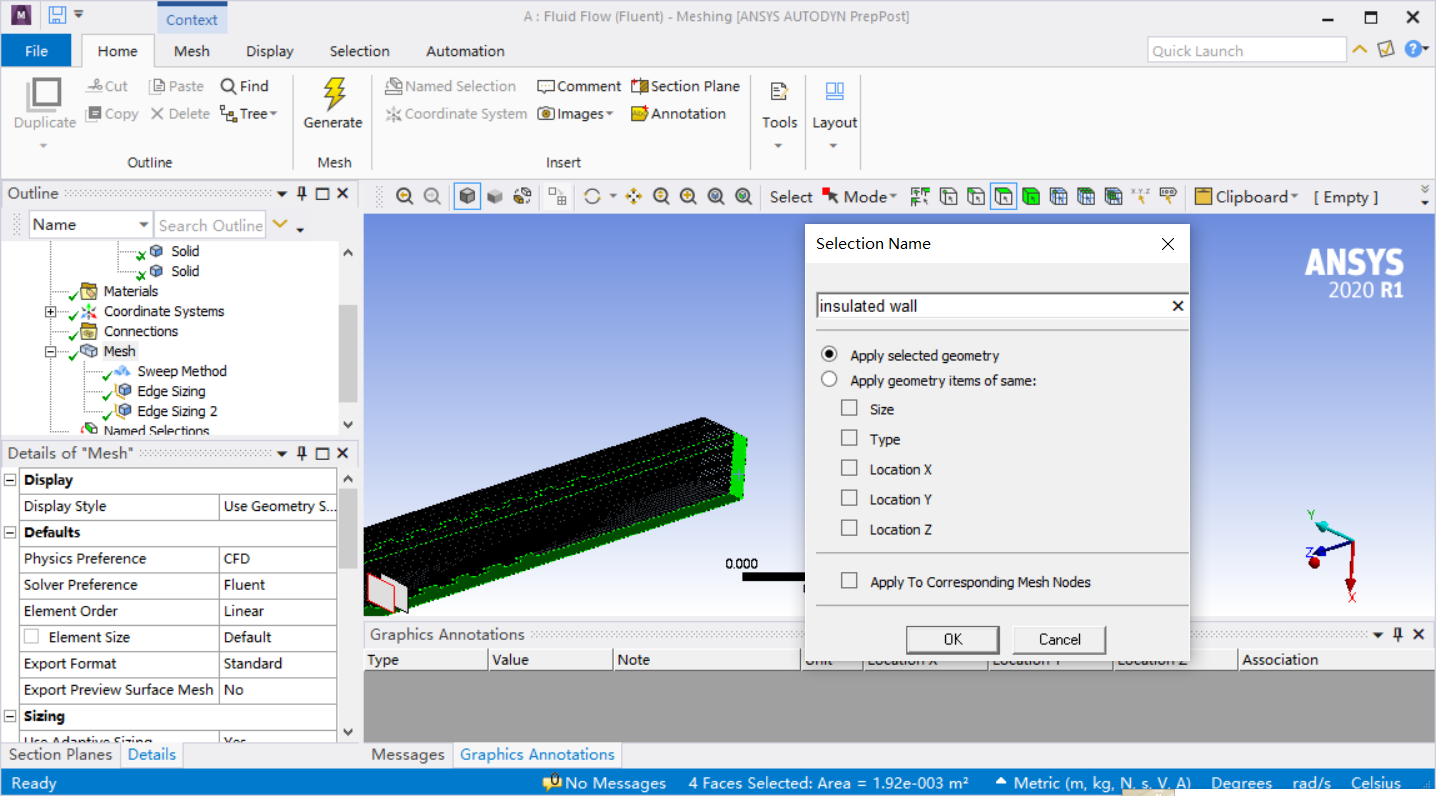Switch to the Messages tab
Screen dimensions: 1436x796
click(408, 754)
